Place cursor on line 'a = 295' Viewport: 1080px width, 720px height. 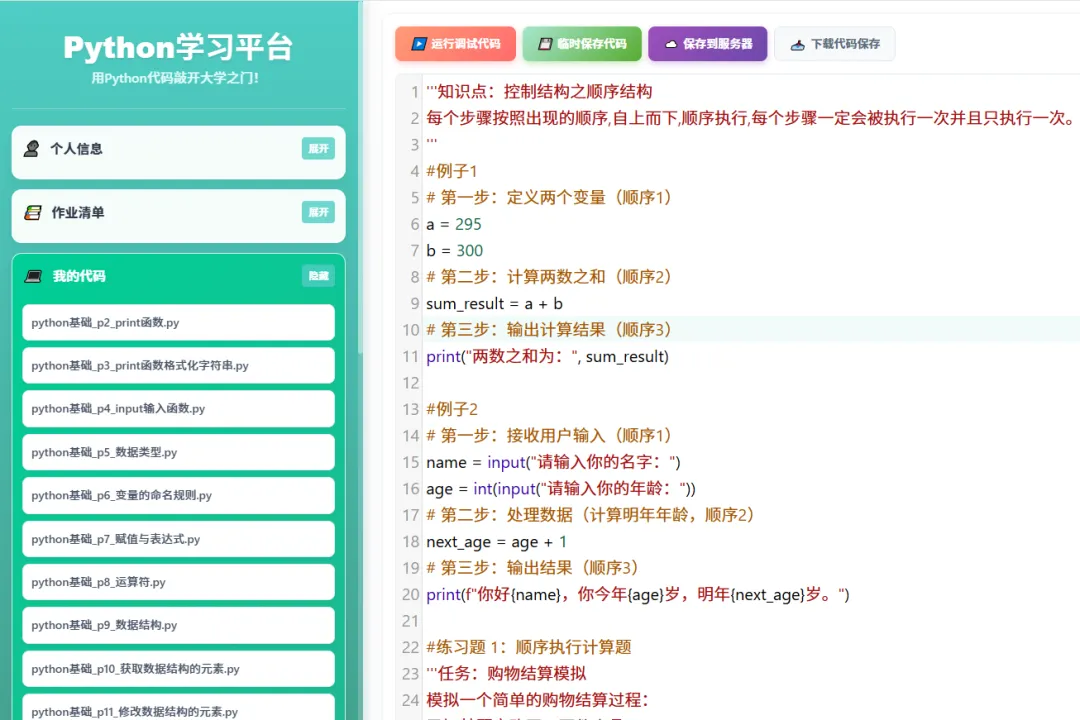453,224
